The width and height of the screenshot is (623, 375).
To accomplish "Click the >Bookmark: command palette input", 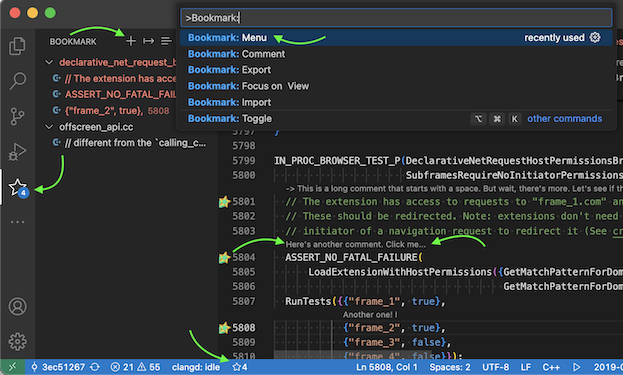I will tap(396, 18).
